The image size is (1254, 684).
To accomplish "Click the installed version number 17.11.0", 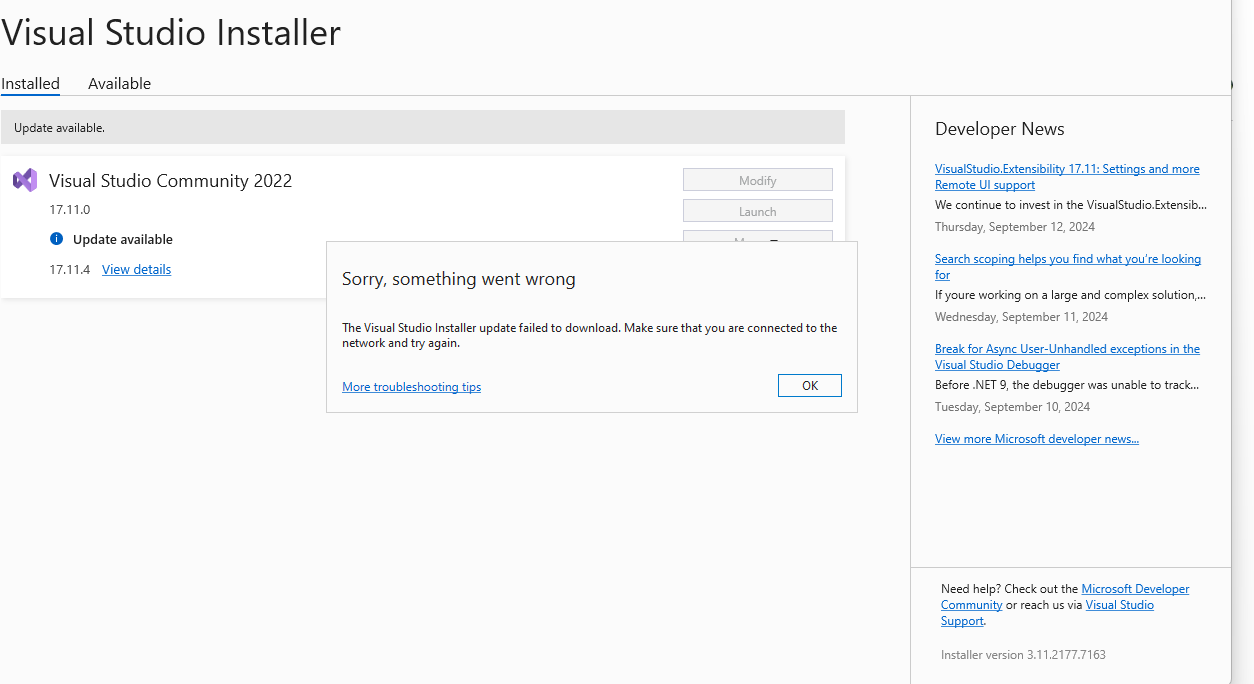I will 70,210.
